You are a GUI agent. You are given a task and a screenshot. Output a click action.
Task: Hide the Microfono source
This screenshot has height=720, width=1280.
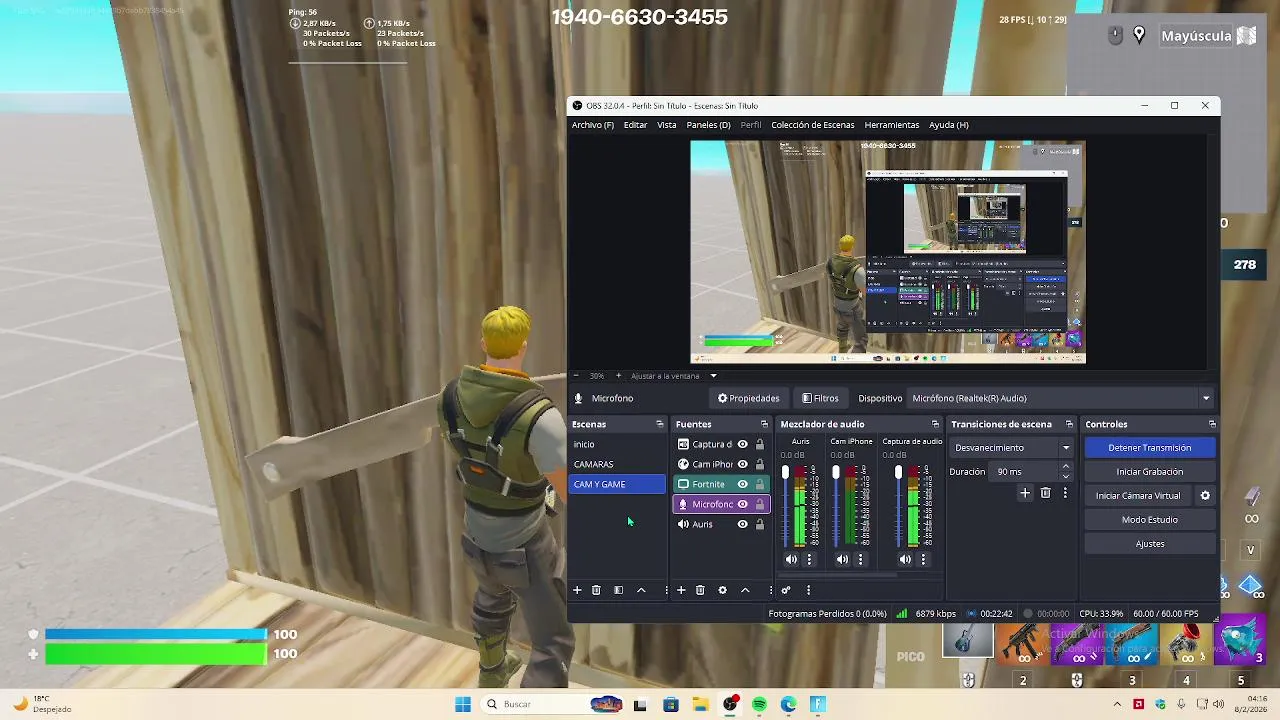click(742, 504)
